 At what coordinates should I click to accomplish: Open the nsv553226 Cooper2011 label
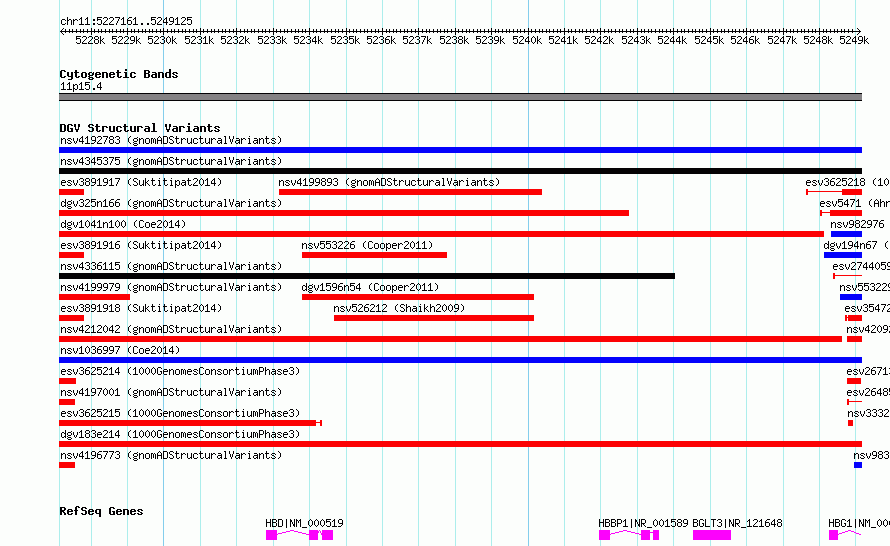367,245
